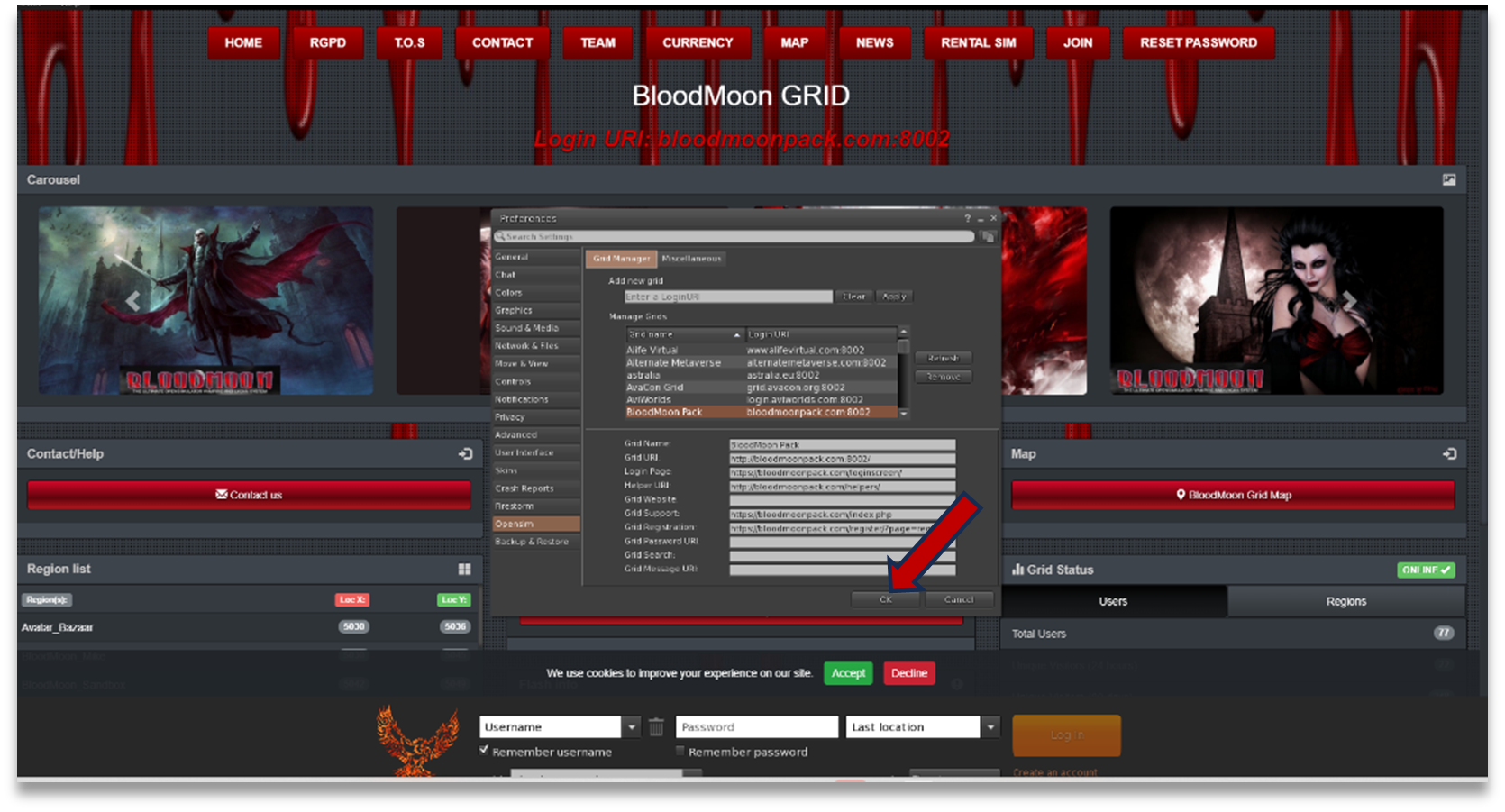This screenshot has width=1505, height=812.
Task: Click the Loc X badge in Region list
Action: coord(351,600)
